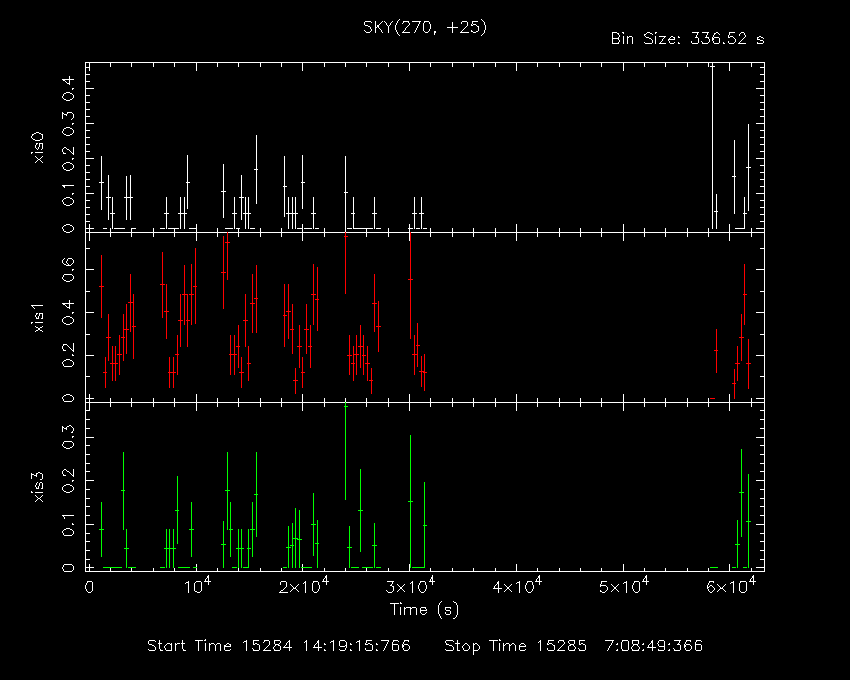Click the 4×10^4 x-axis tick label

coord(517,586)
